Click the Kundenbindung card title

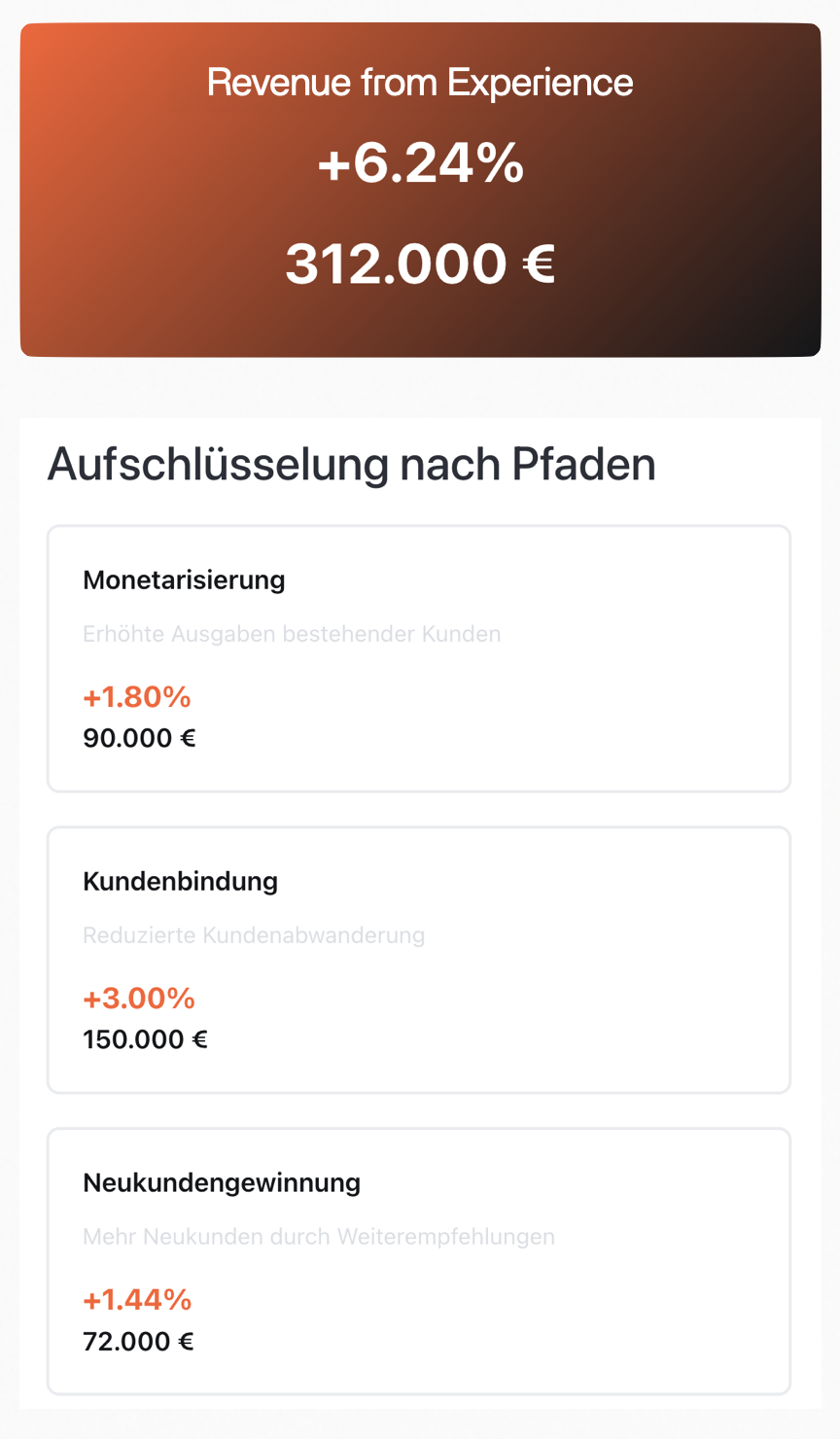point(180,882)
